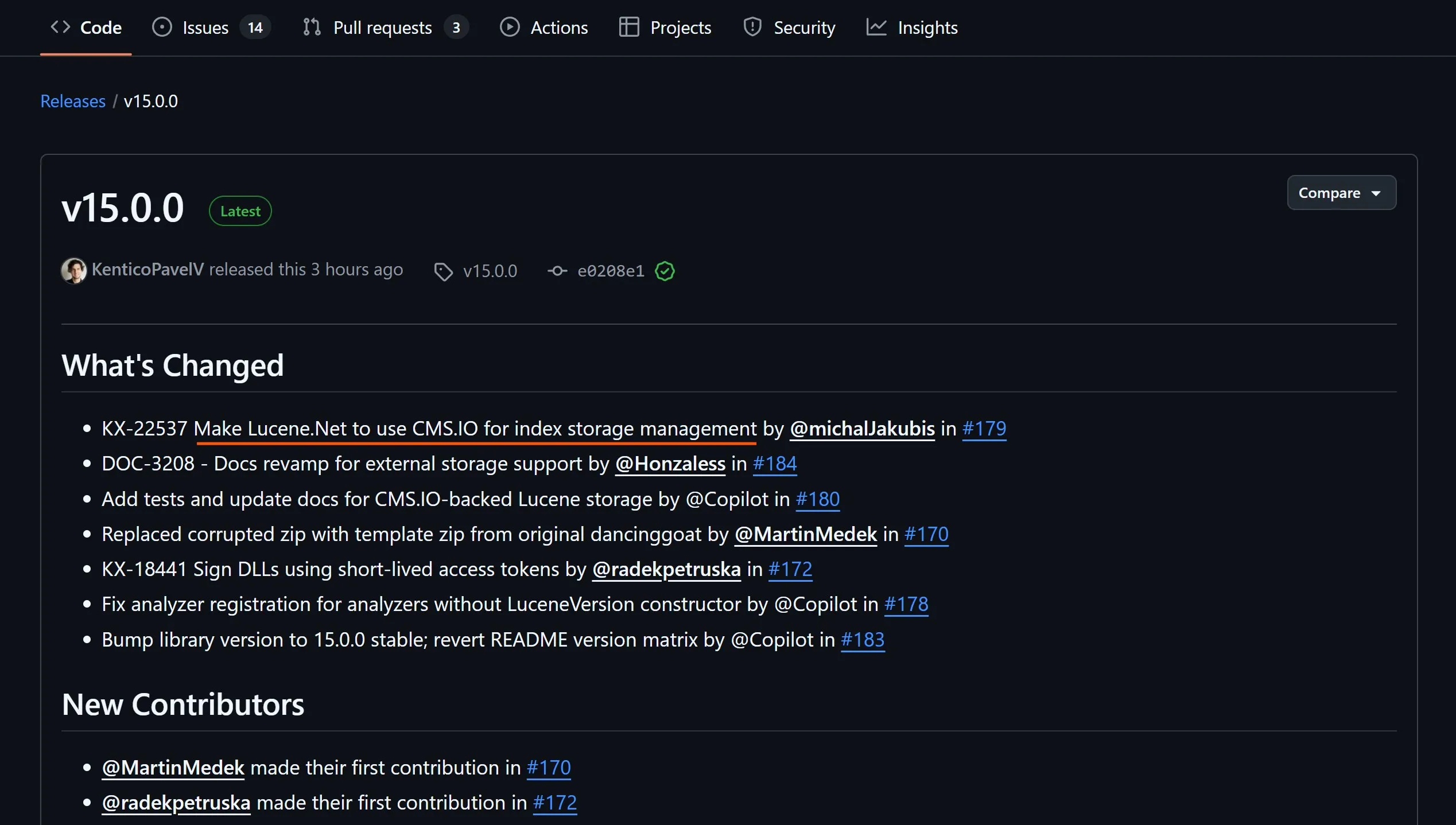Image resolution: width=1456 pixels, height=825 pixels.
Task: Click the green Latest release badge
Action: [x=240, y=211]
